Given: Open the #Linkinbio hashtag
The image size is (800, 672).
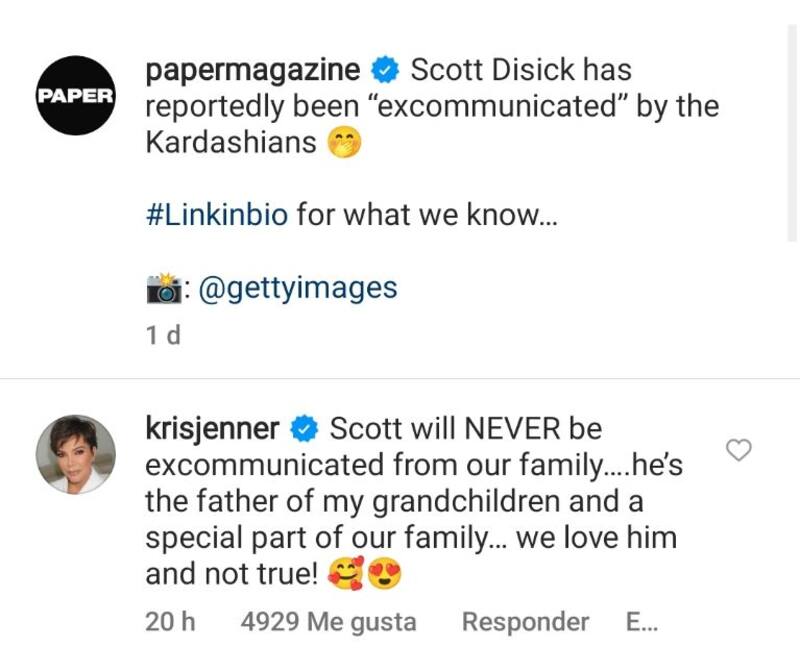Looking at the screenshot, I should click(x=217, y=216).
